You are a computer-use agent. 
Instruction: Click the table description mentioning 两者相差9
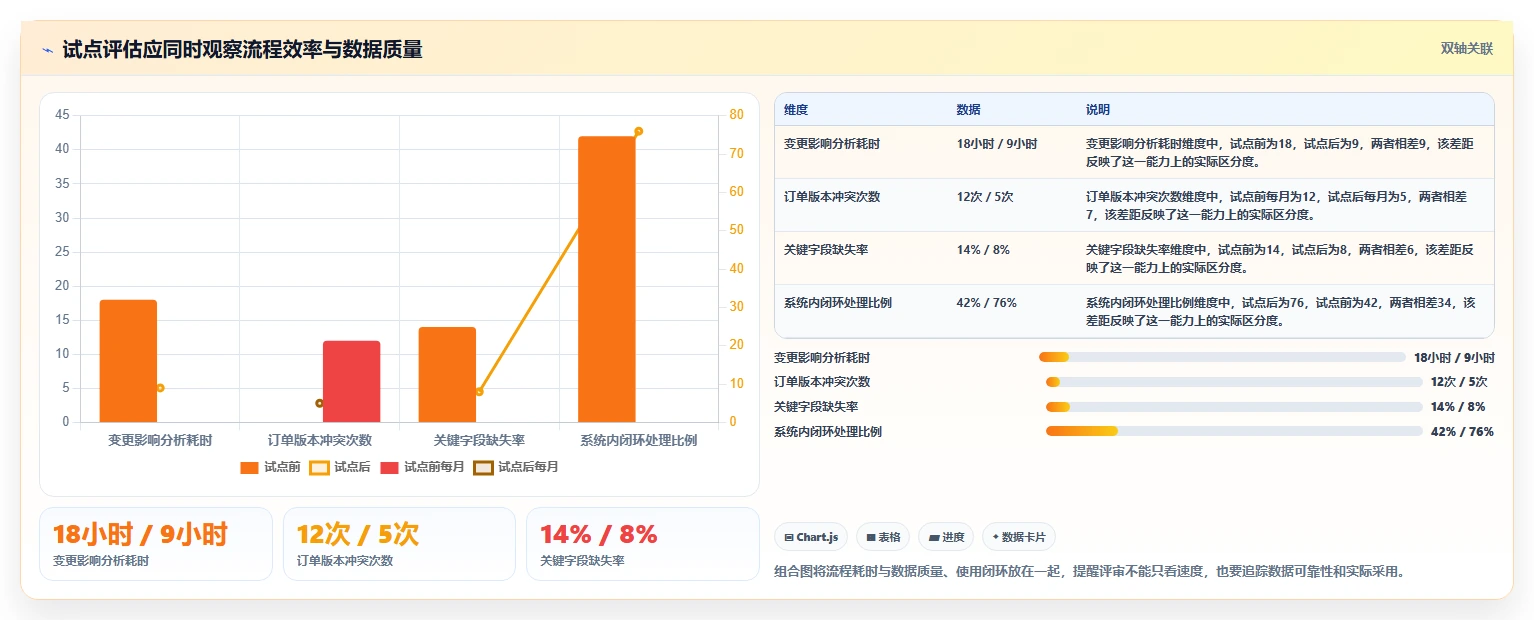click(1280, 153)
